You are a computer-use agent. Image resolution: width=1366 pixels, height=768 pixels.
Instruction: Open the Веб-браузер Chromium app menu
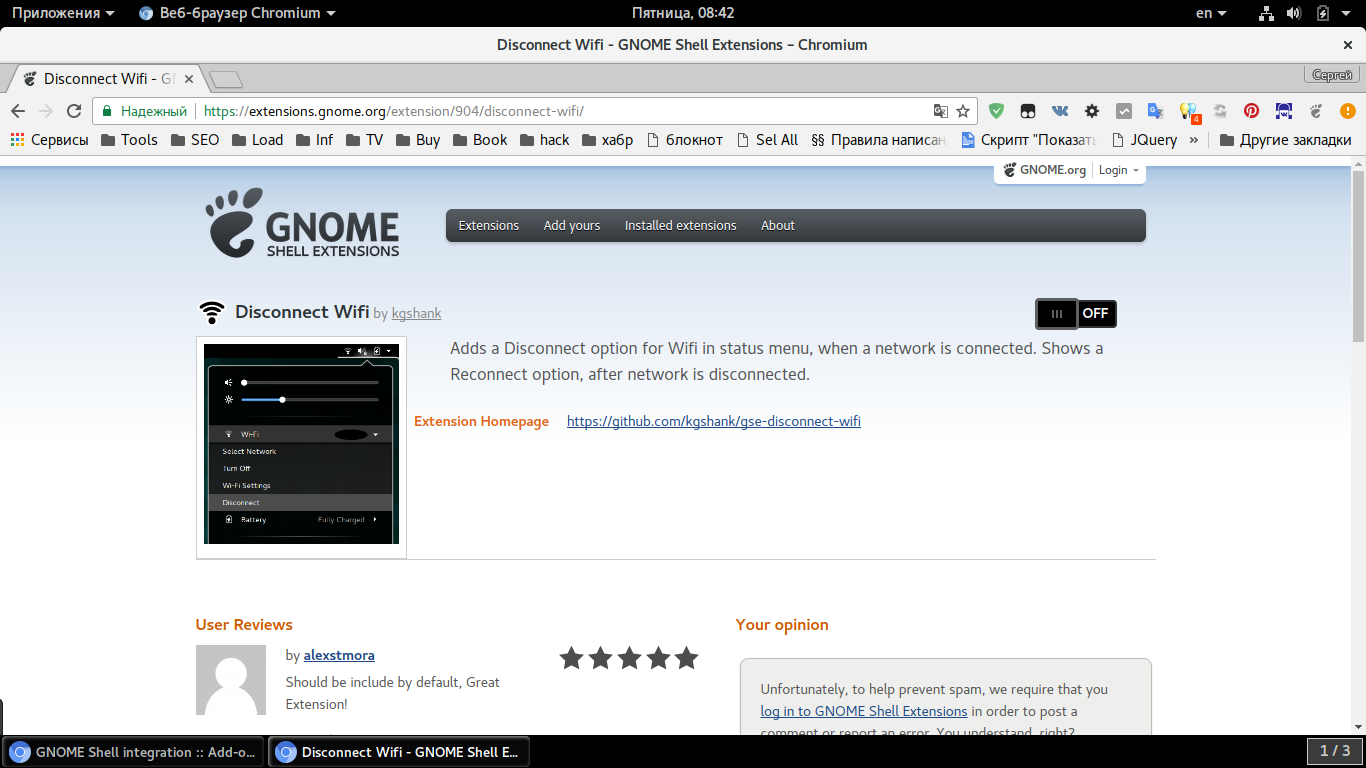click(x=237, y=13)
